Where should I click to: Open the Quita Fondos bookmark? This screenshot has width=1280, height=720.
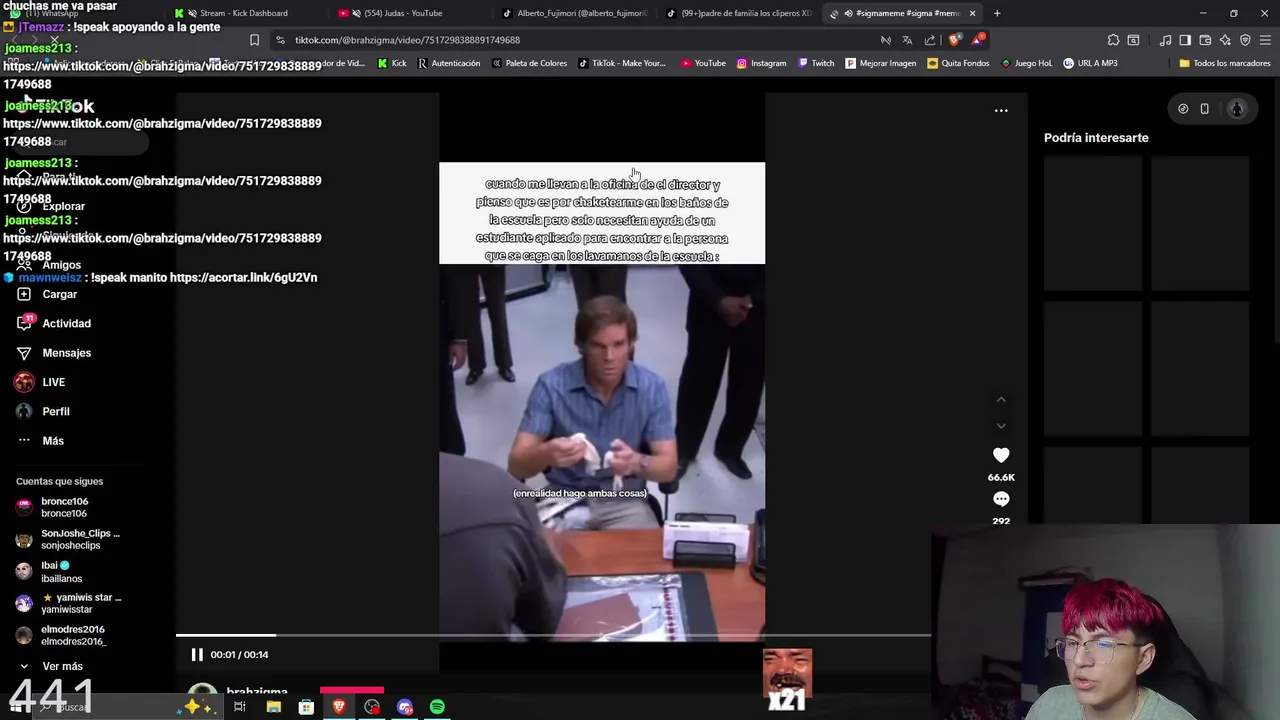coord(958,63)
